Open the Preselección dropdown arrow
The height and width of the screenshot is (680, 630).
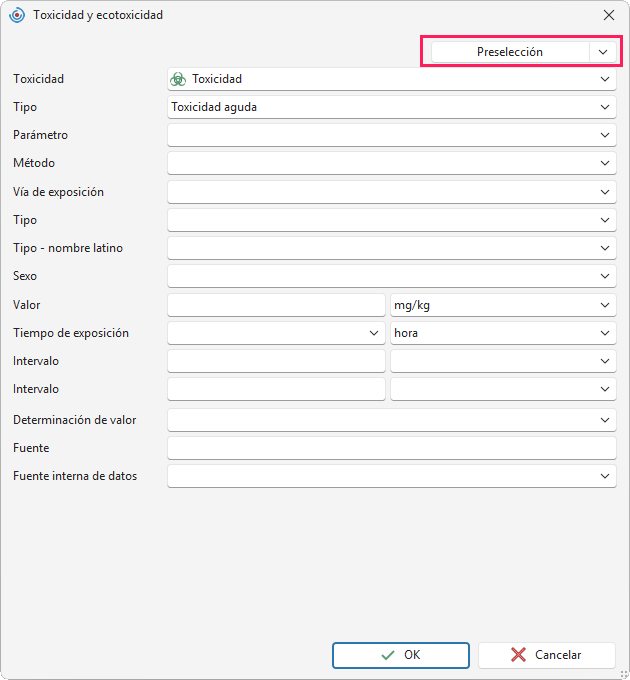(x=603, y=52)
